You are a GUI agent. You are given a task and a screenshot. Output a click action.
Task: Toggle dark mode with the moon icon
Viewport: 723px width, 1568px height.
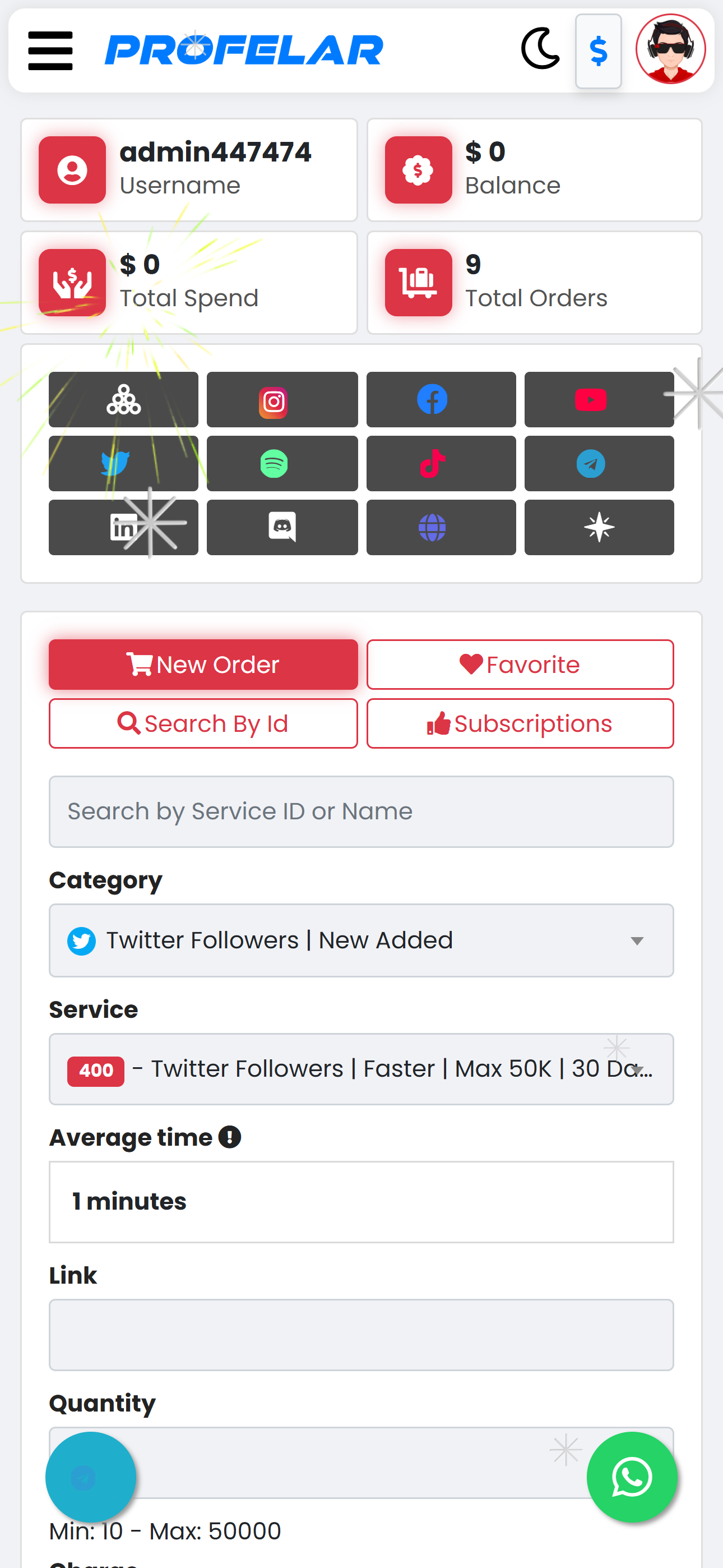540,48
